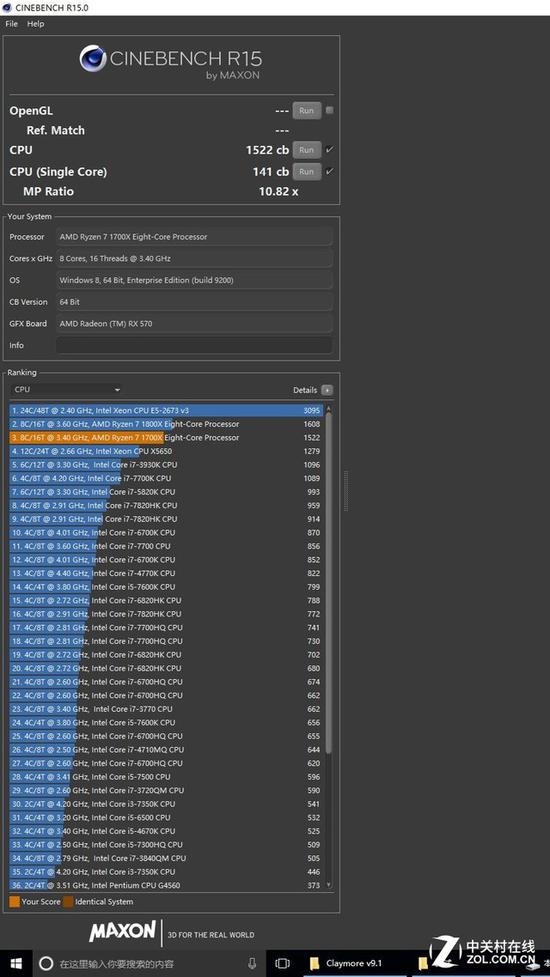The image size is (550, 977).
Task: Select the Core i7-4770K ranking row
Action: point(166,573)
